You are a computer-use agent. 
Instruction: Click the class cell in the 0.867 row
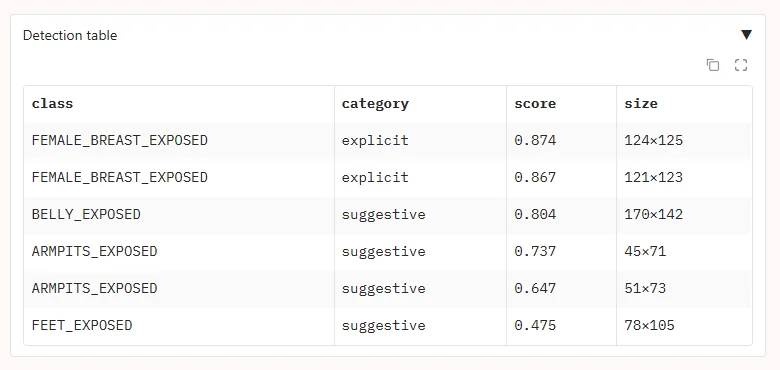tap(179, 178)
